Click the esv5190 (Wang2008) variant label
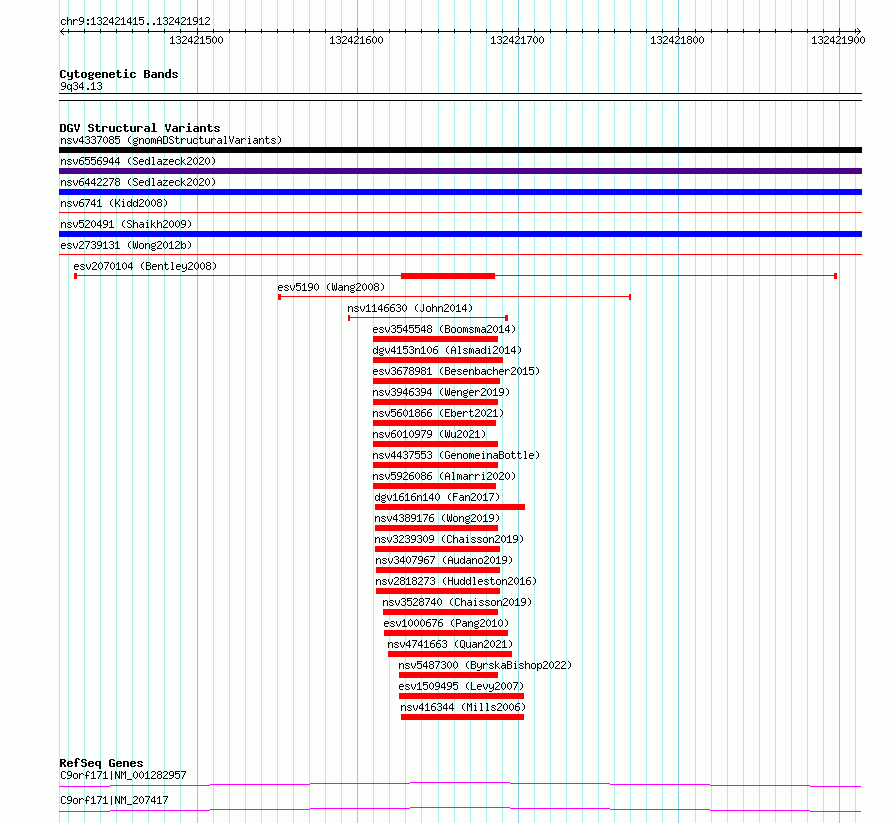The image size is (890, 823). pyautogui.click(x=331, y=287)
